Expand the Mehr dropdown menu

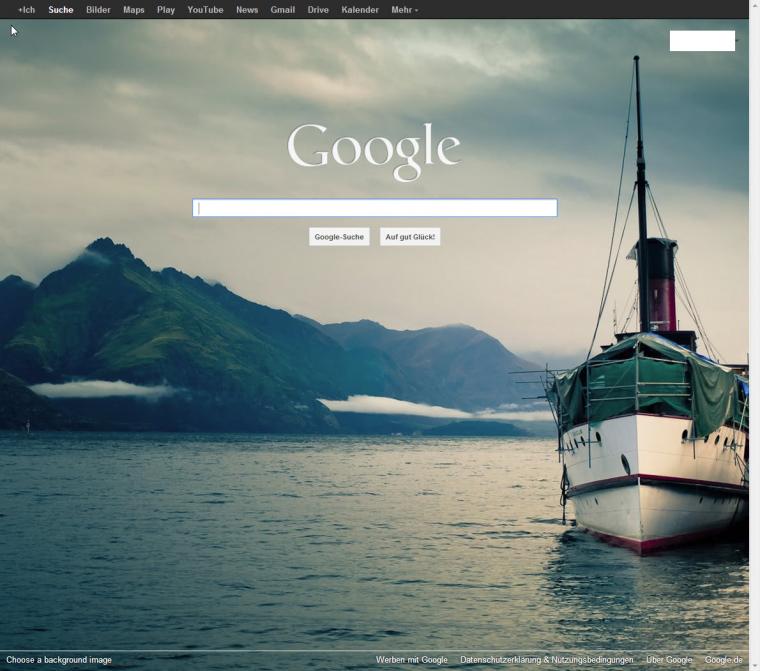[x=405, y=10]
